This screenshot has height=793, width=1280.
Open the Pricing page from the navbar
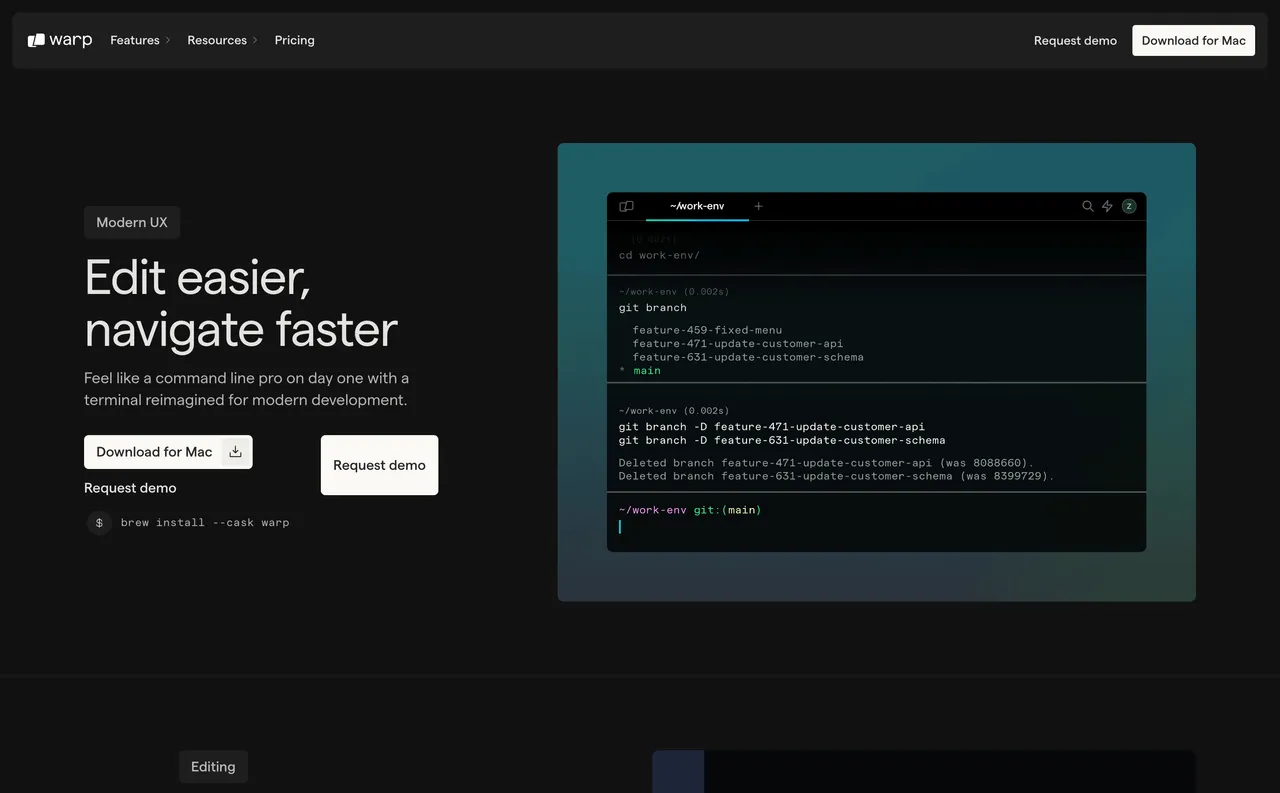[294, 40]
